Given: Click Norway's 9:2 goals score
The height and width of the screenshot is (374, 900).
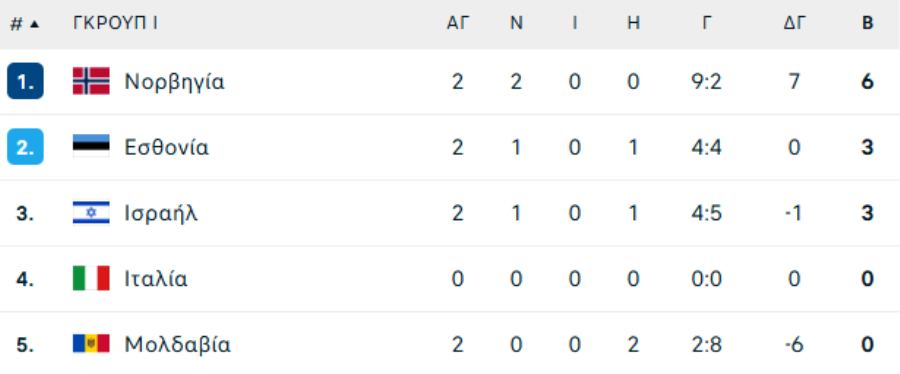Looking at the screenshot, I should 707,82.
